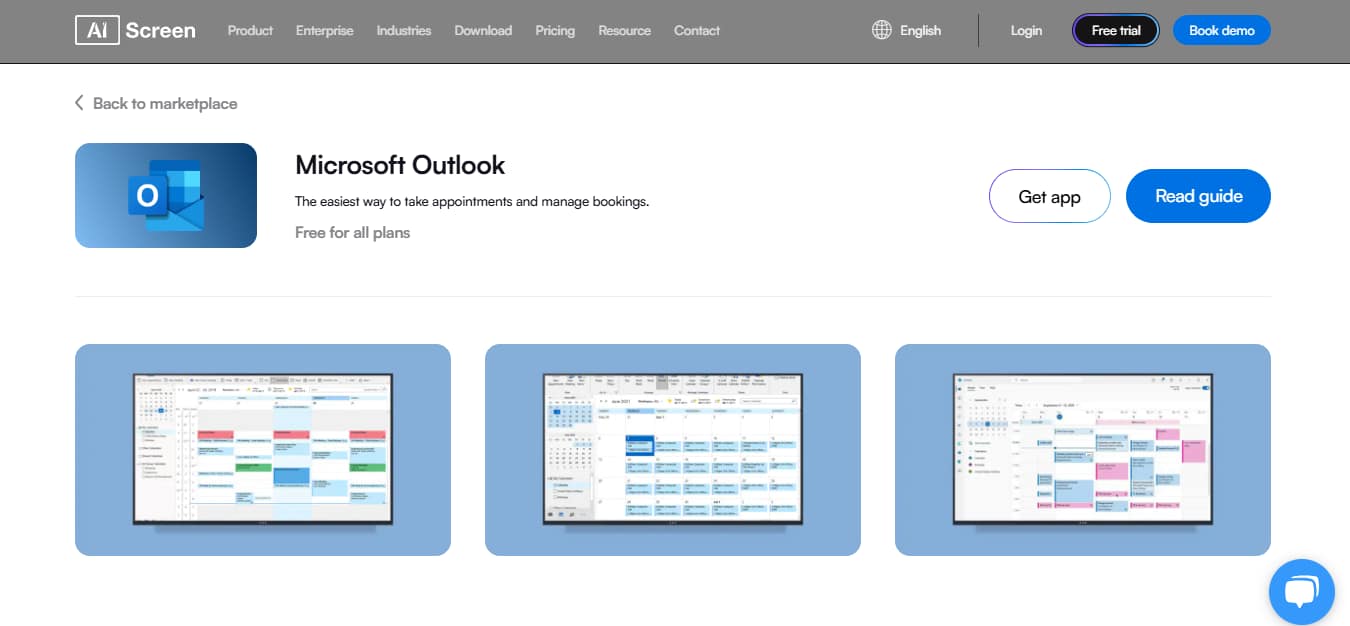The image size is (1350, 626).
Task: Click the AI Screen logo
Action: point(135,30)
